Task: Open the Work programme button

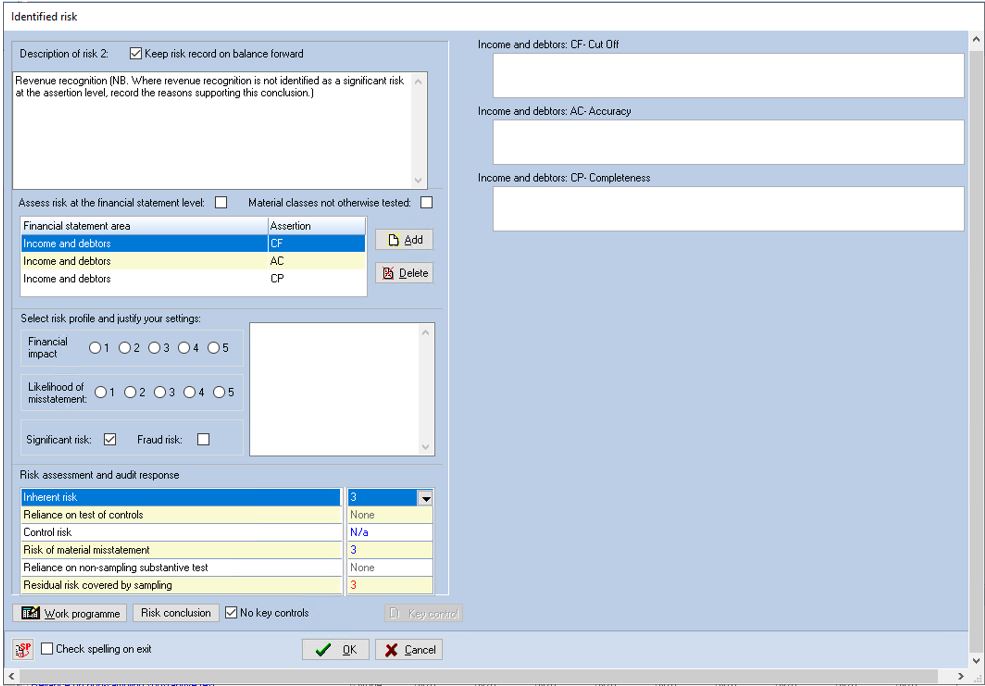Action: (x=70, y=613)
